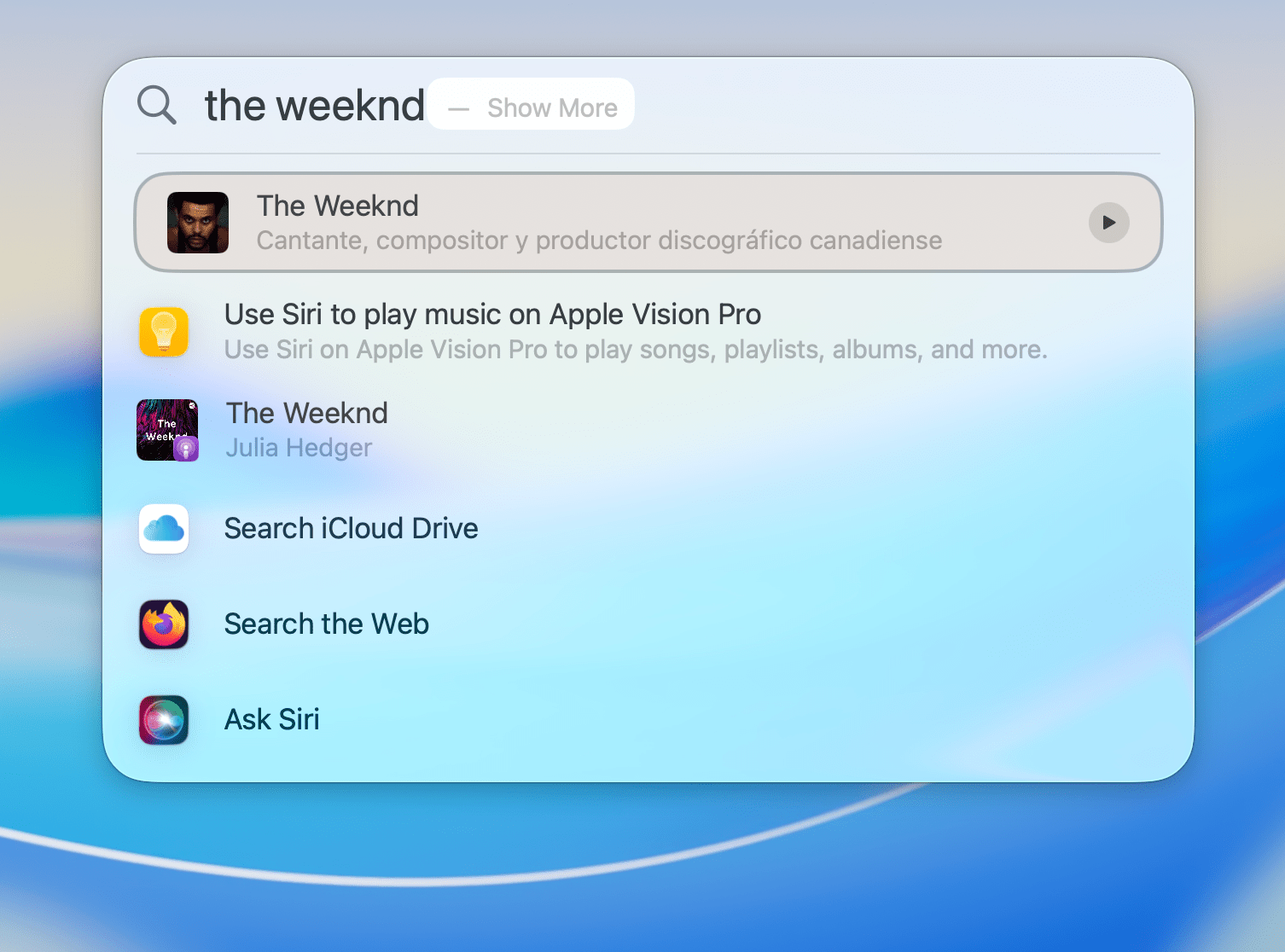Click the iCloud Drive cloud icon
This screenshot has height=952, width=1285.
point(164,529)
